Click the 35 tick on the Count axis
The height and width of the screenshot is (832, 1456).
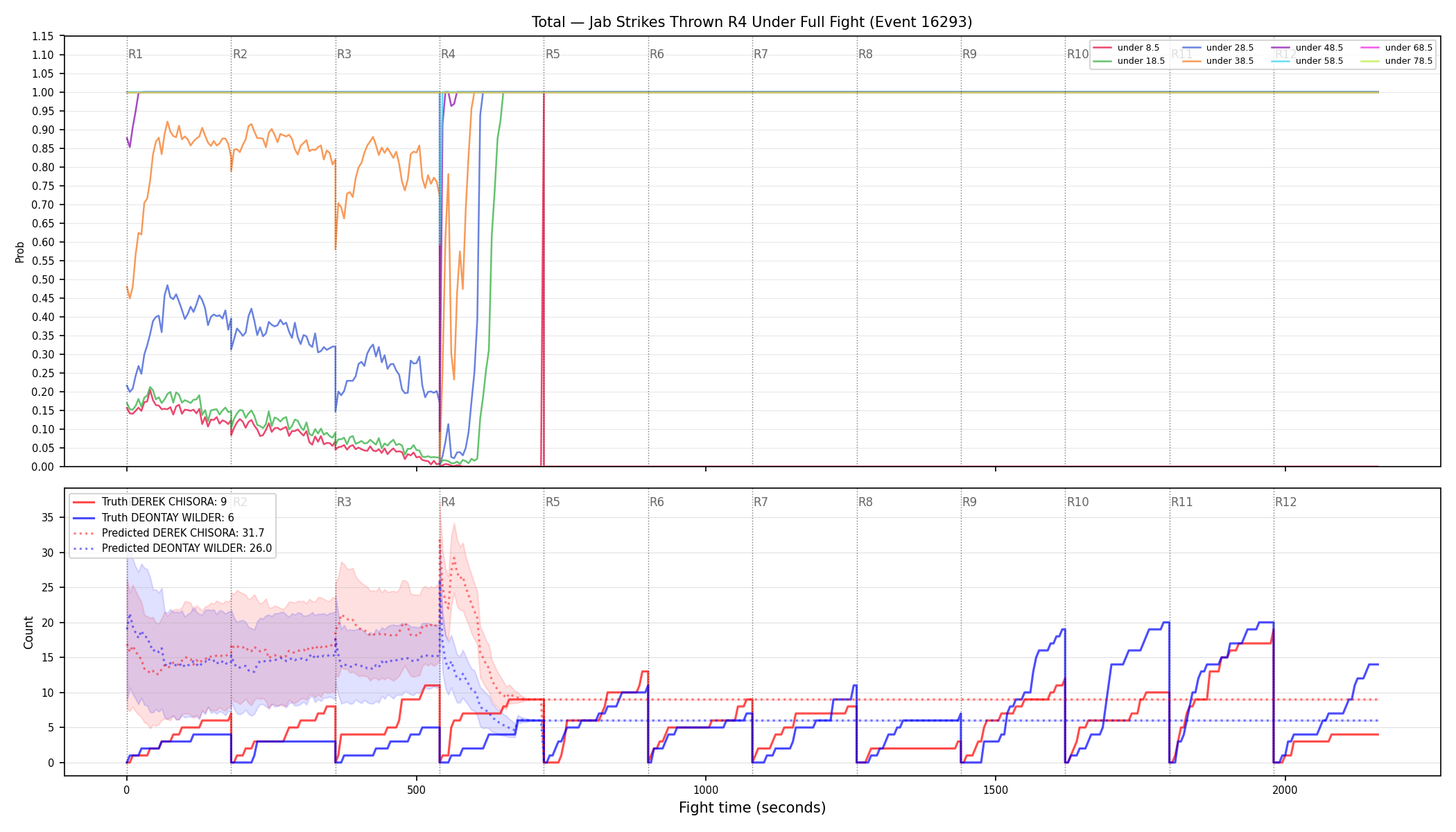(x=47, y=517)
